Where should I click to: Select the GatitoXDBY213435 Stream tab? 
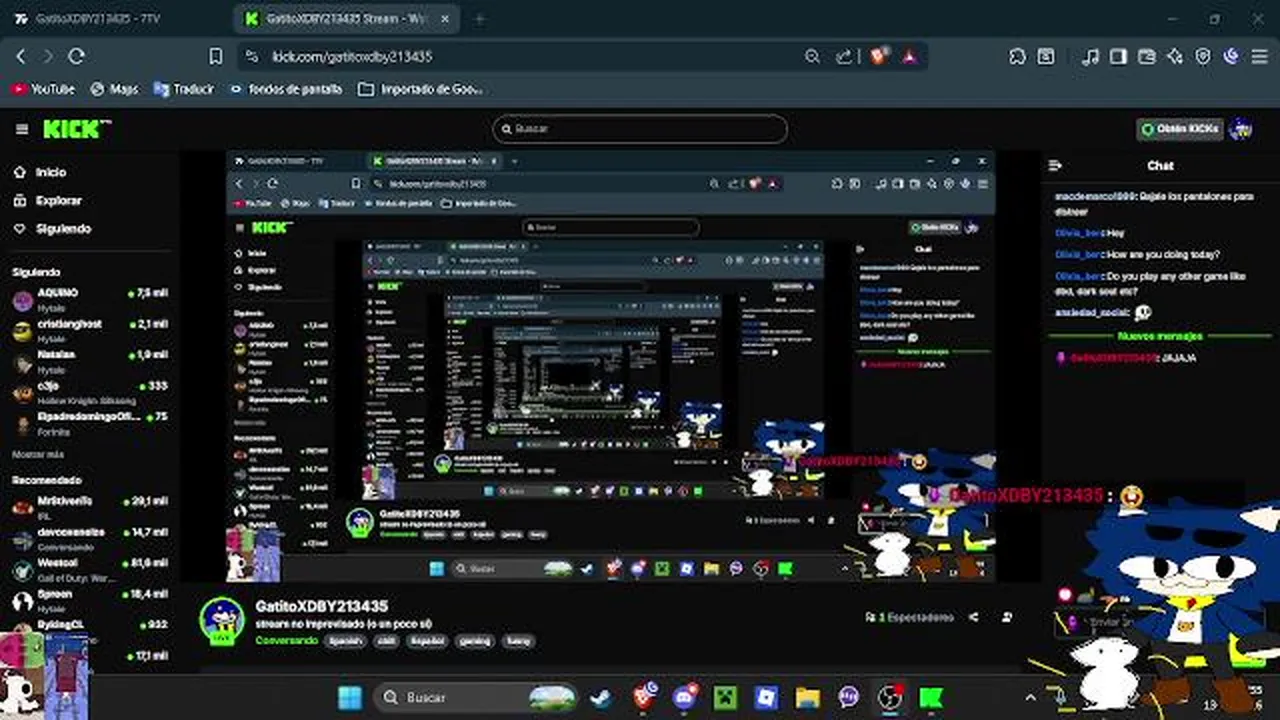pos(346,19)
